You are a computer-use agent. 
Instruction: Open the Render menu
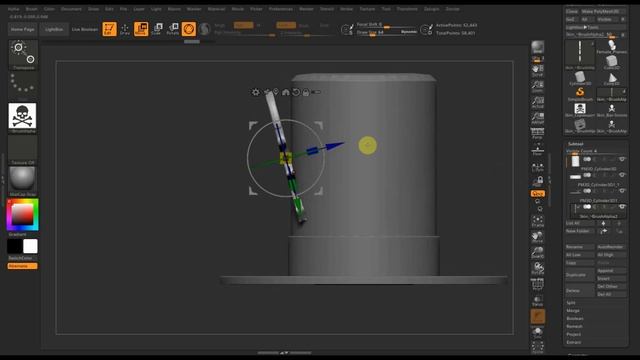[x=306, y=9]
